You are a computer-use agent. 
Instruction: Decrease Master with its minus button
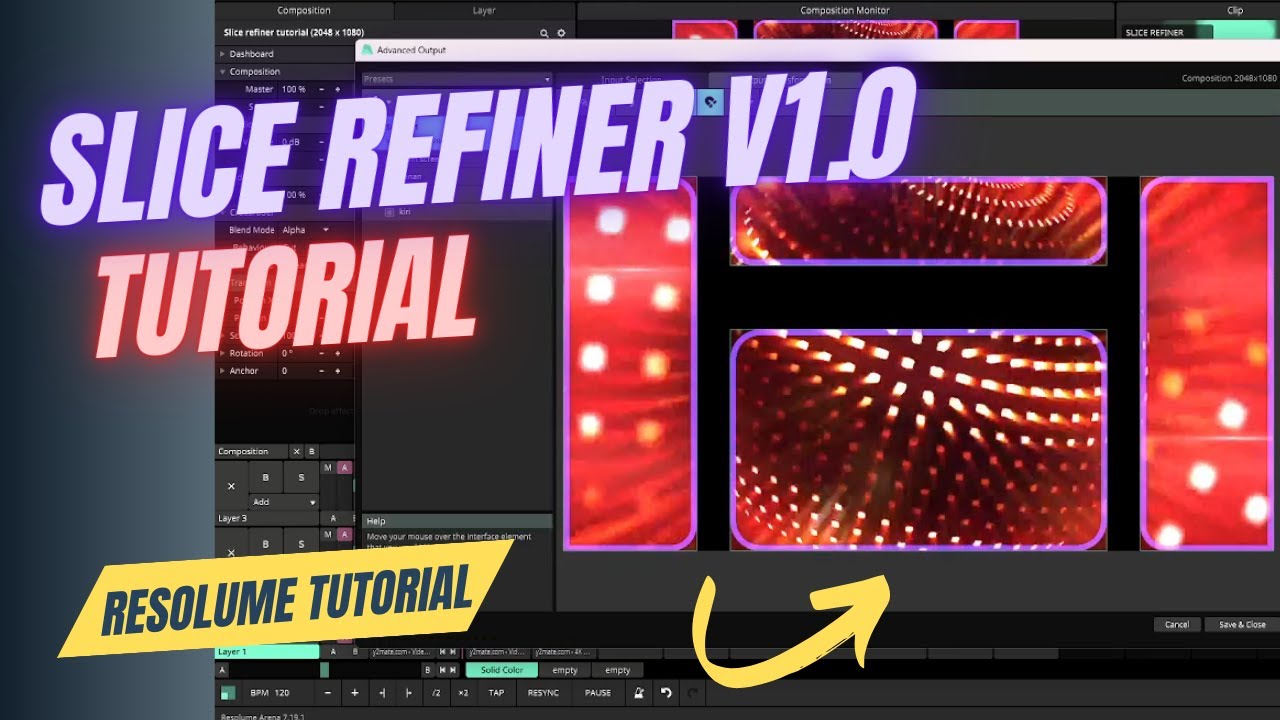pyautogui.click(x=322, y=89)
